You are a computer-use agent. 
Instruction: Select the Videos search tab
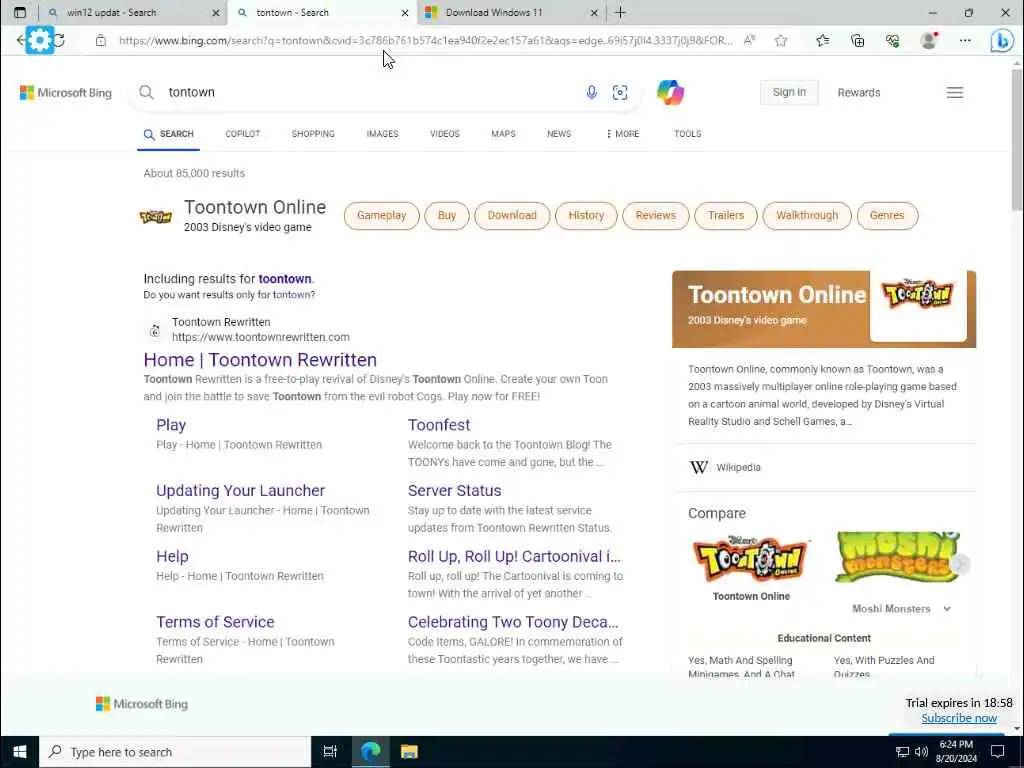[445, 134]
